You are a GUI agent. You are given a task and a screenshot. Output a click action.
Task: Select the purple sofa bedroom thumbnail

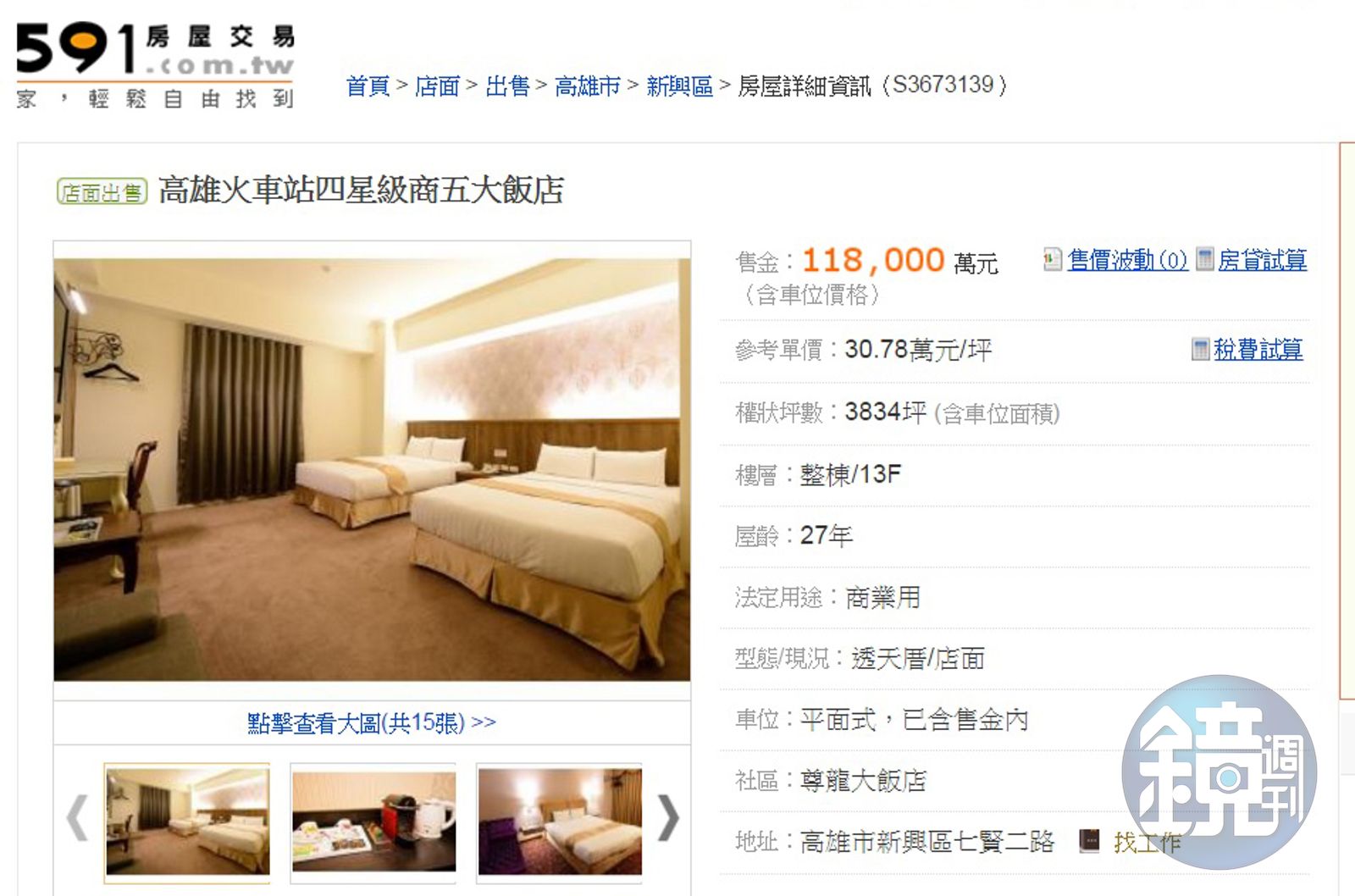click(560, 821)
